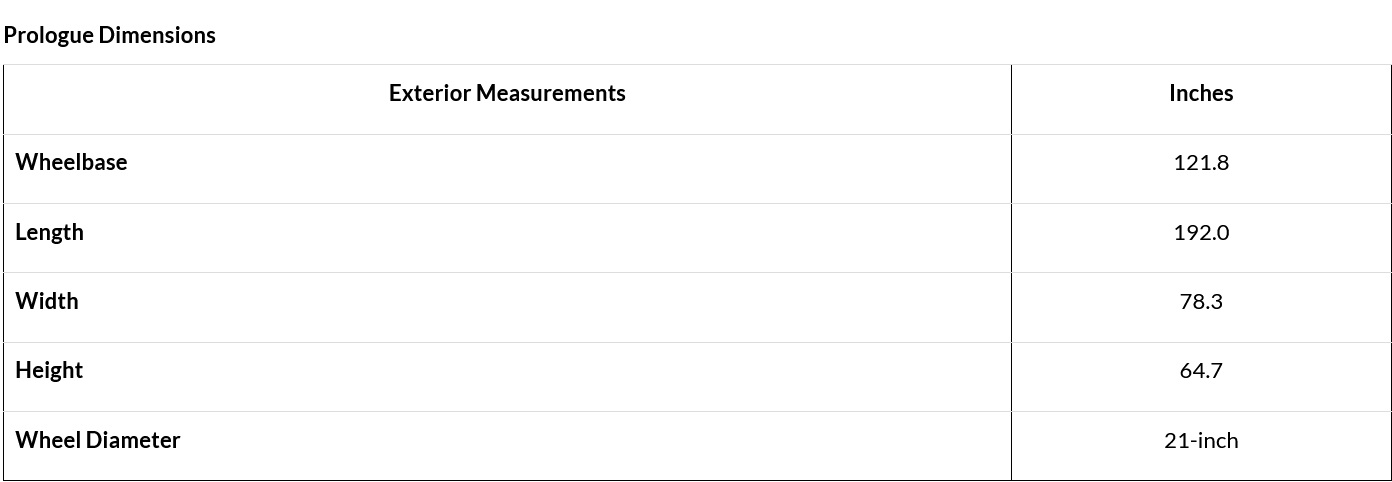Select the 64.7 height value
1392x482 pixels.
pos(1201,370)
